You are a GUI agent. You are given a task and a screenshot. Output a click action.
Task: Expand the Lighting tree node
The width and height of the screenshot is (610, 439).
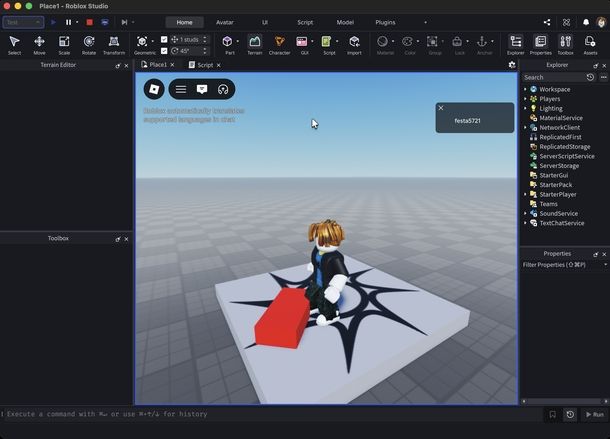coord(525,108)
